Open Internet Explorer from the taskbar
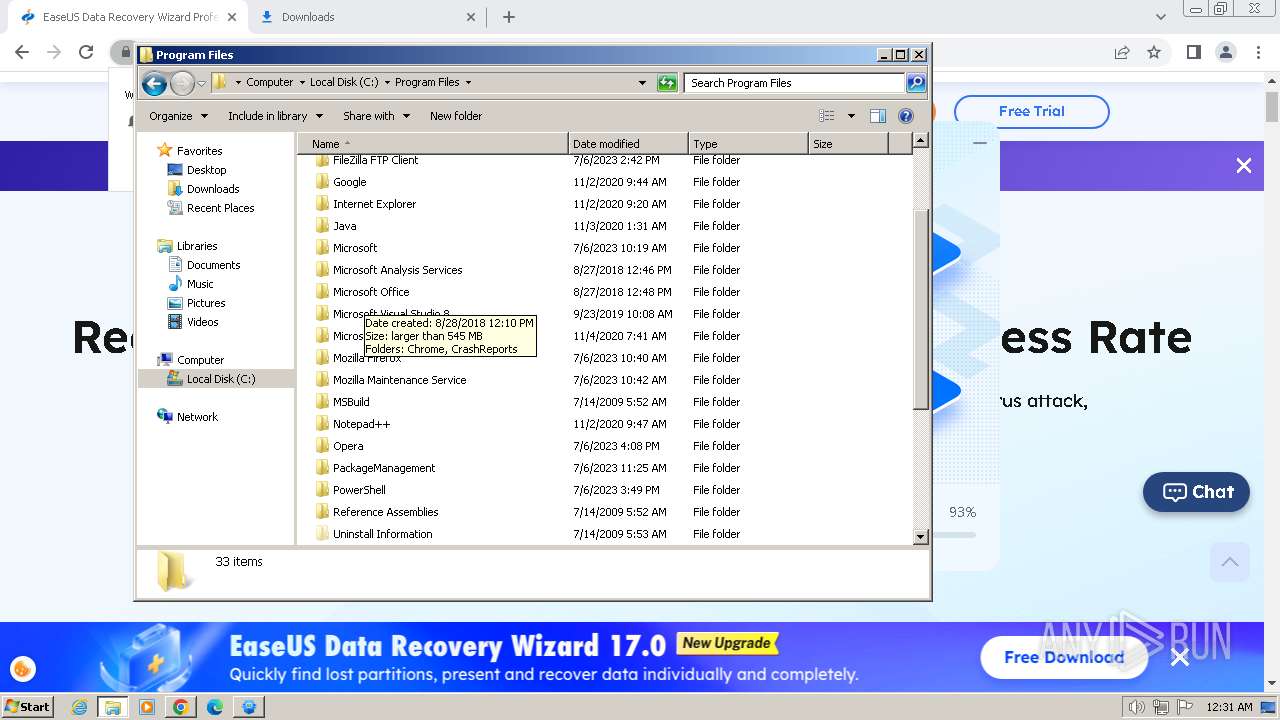Image resolution: width=1280 pixels, height=720 pixels. (x=79, y=707)
